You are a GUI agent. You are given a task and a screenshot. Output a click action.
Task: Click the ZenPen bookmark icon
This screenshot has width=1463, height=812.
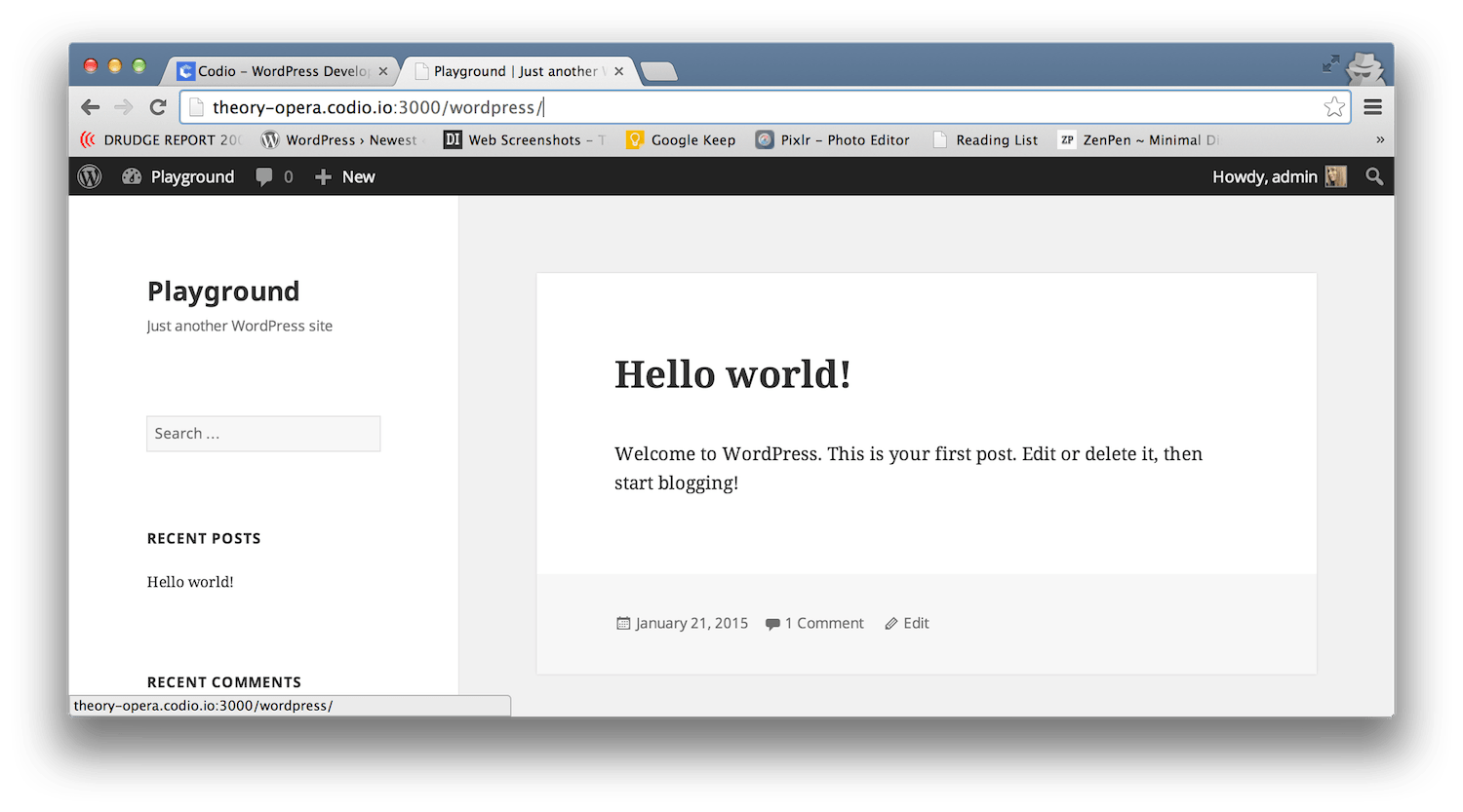coord(1066,139)
